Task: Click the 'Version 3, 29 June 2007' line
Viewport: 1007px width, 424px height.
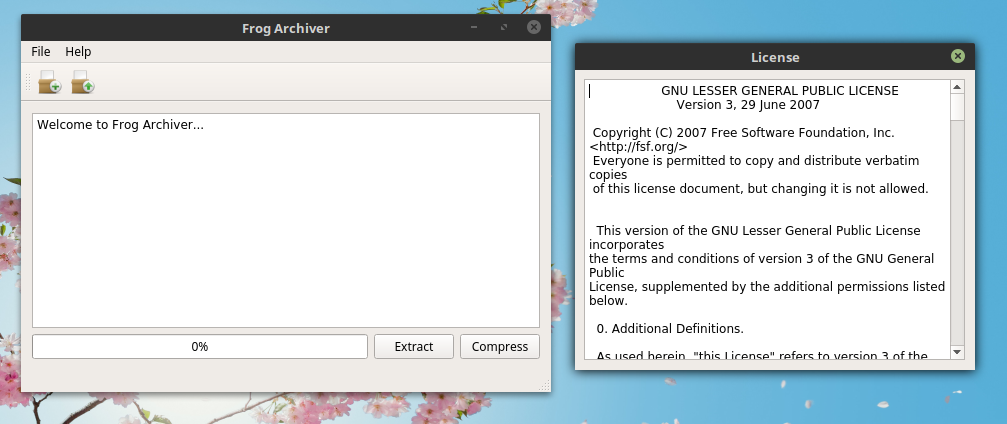Action: click(748, 105)
